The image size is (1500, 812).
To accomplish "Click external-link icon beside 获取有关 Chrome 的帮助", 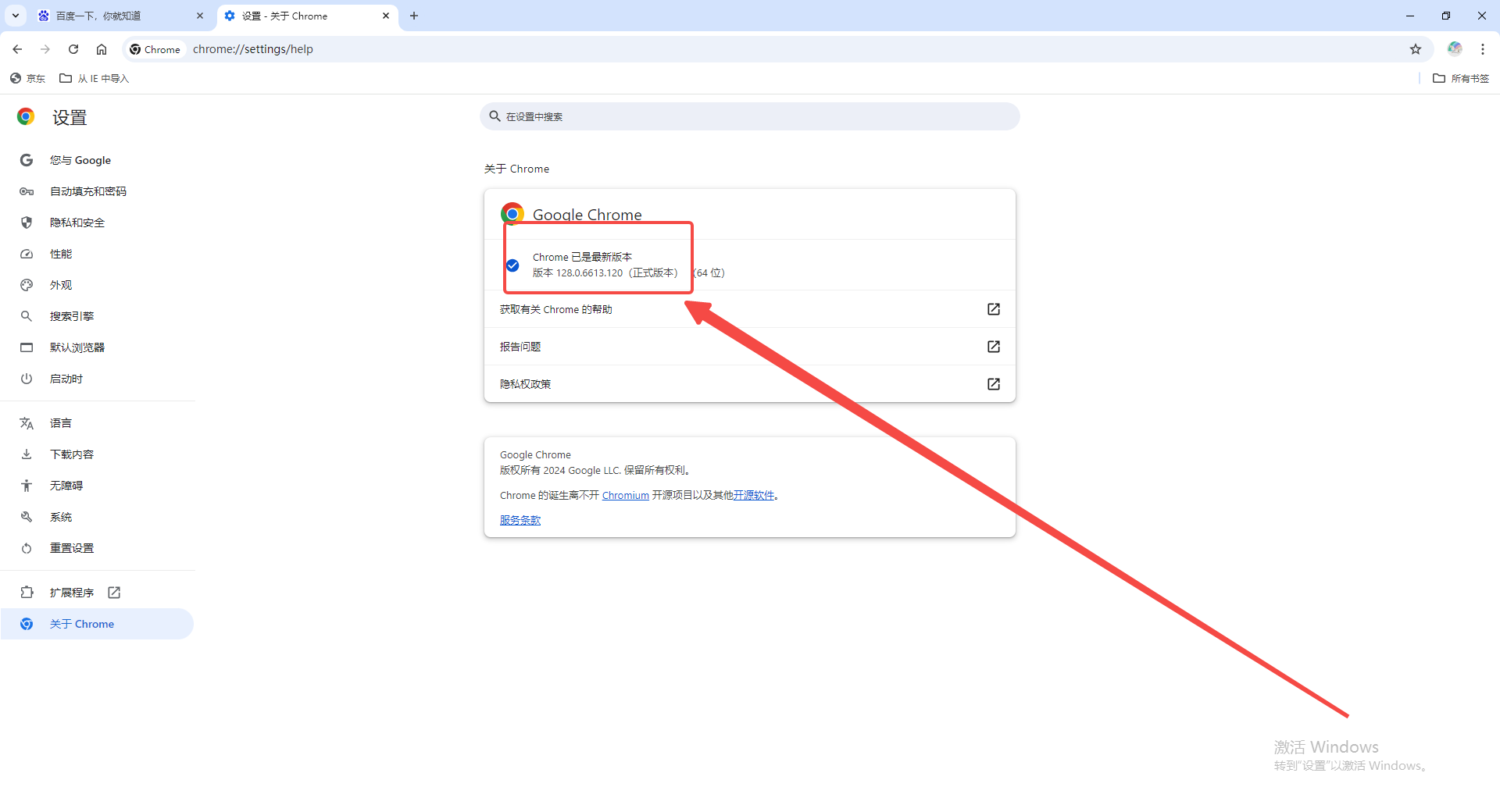I will point(994,309).
